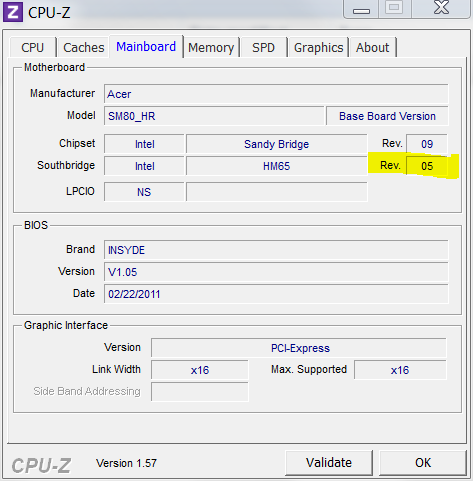473x481 pixels.
Task: Click the BIOS Version V1.05 field
Action: (x=276, y=272)
